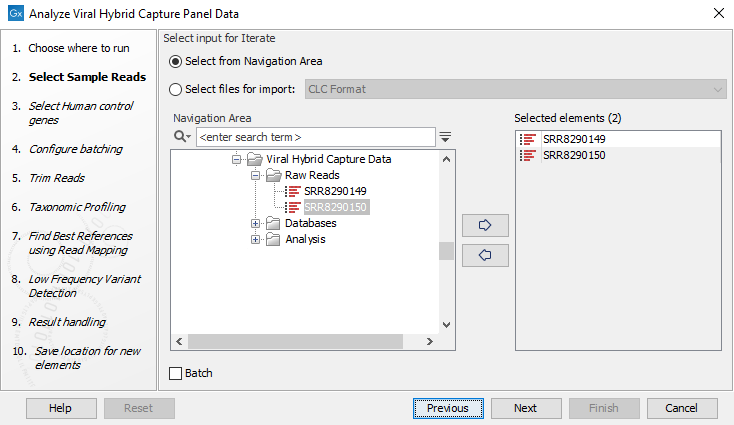Click the Databases folder icon

coord(273,223)
